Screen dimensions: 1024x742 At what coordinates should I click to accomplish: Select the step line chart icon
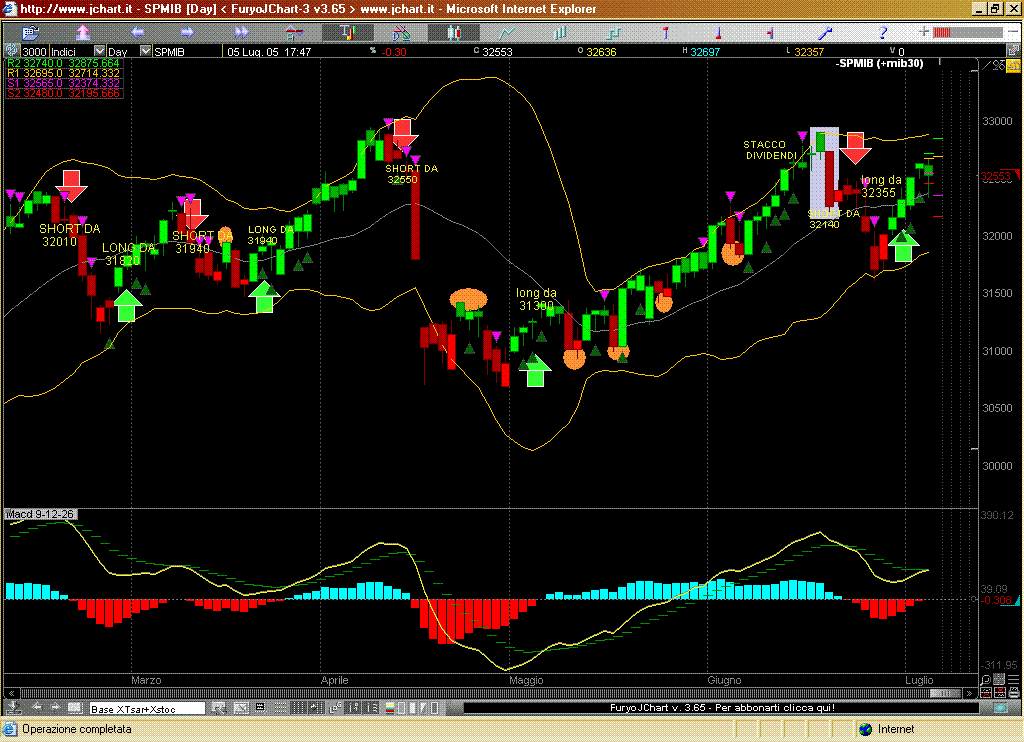(613, 32)
